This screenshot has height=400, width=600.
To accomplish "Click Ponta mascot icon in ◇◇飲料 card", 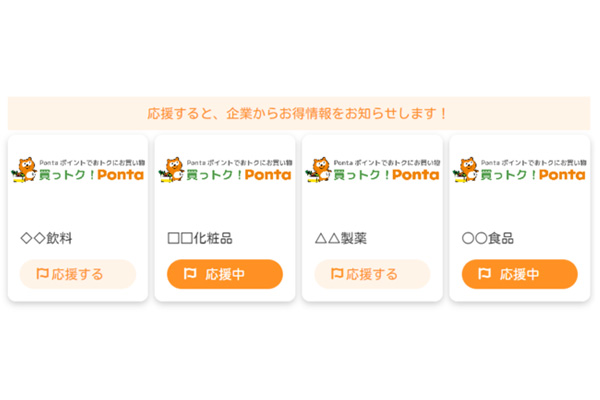I will click(x=24, y=169).
